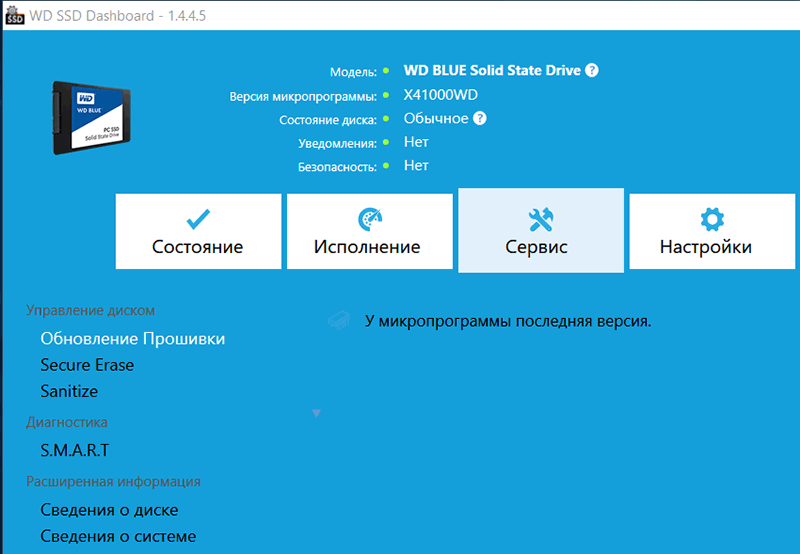Expand the small down arrow below sidebar
The height and width of the screenshot is (554, 800).
point(317,413)
